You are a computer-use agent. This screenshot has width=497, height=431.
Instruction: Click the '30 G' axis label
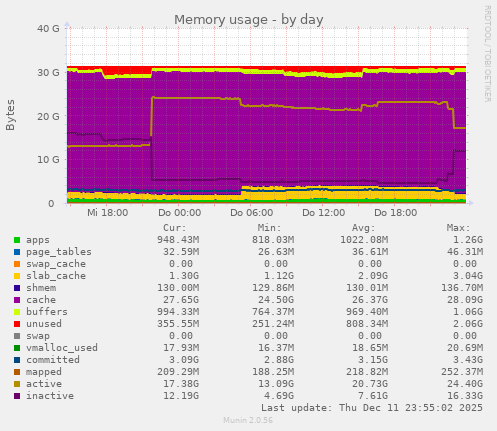pos(48,72)
